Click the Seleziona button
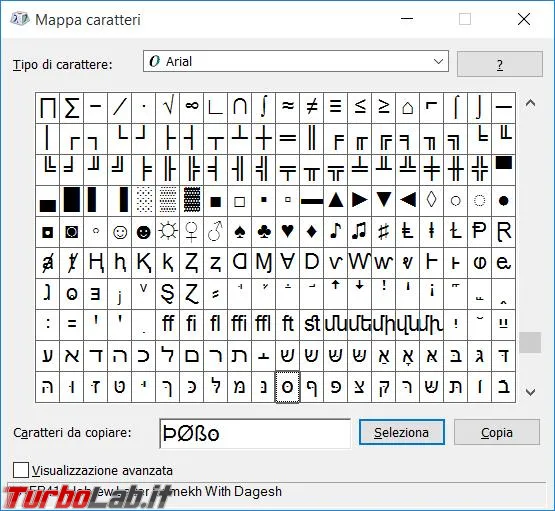This screenshot has height=511, width=555. tap(402, 432)
